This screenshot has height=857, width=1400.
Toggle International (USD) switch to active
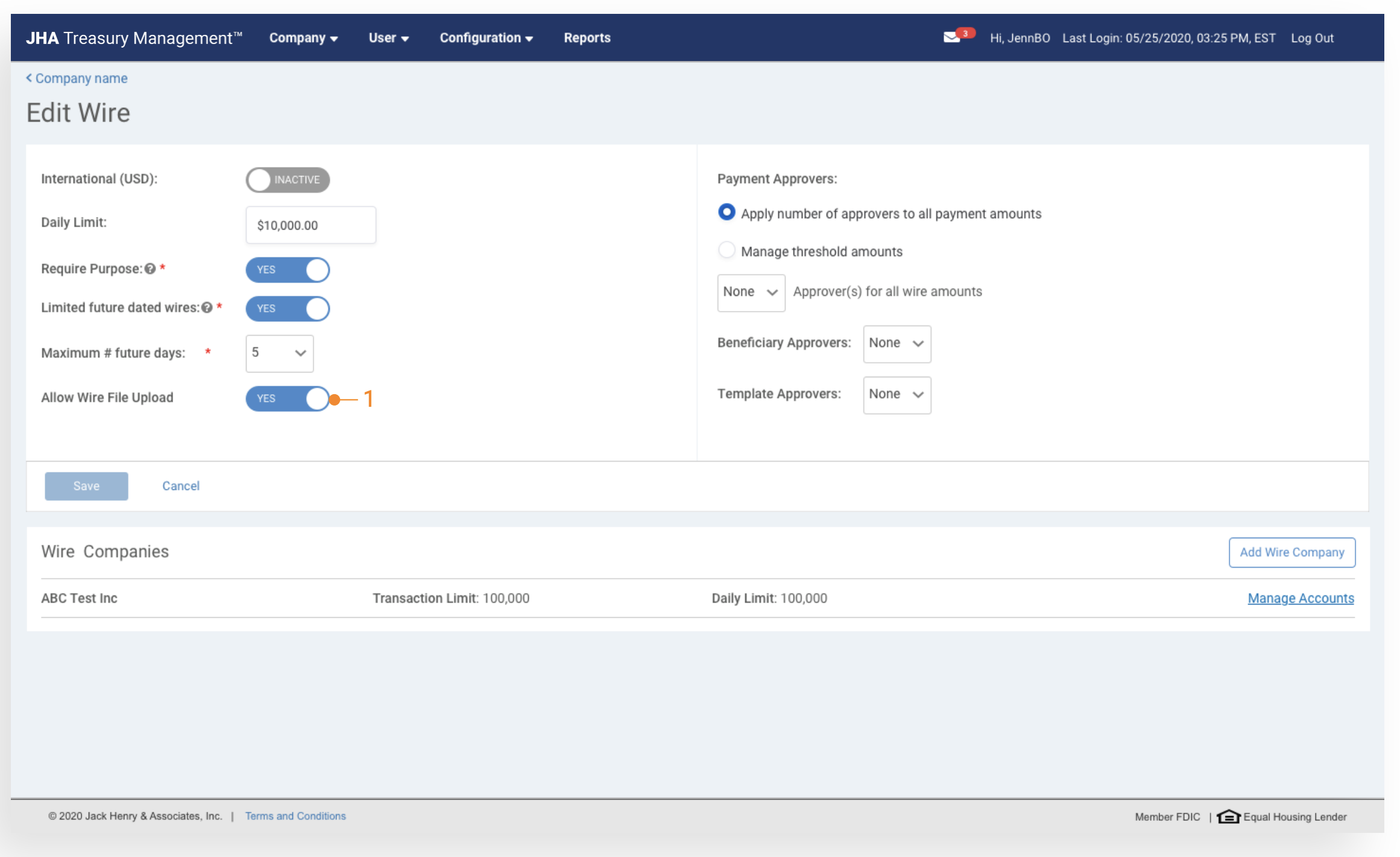tap(288, 180)
